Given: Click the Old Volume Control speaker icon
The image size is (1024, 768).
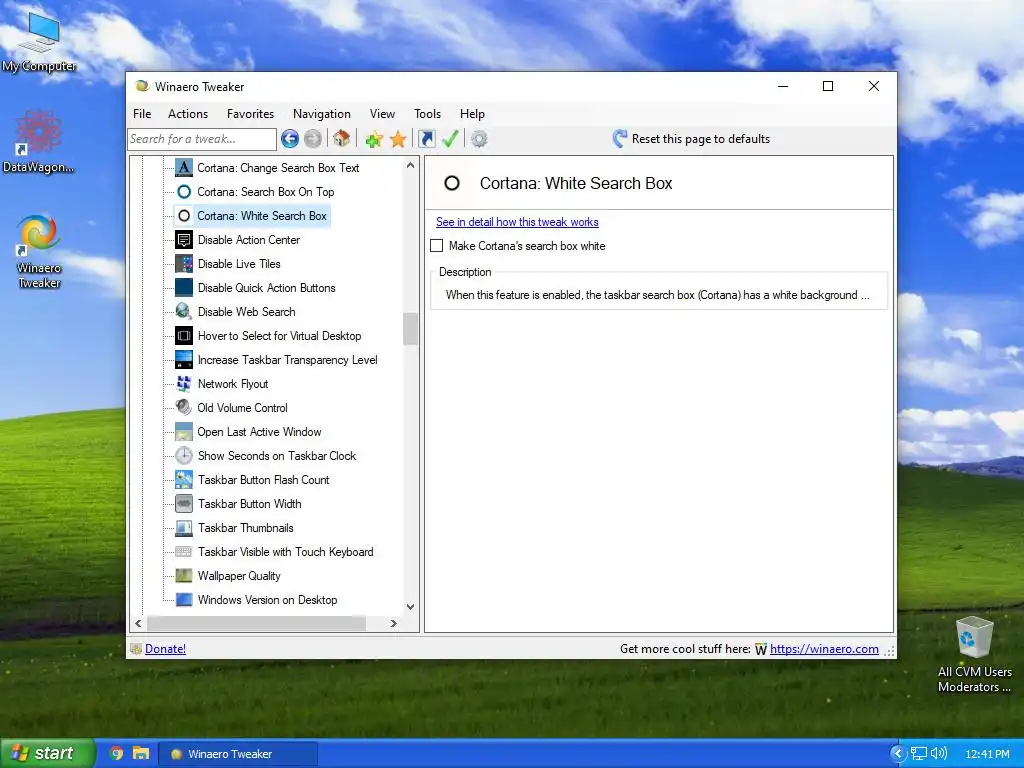Looking at the screenshot, I should 184,408.
